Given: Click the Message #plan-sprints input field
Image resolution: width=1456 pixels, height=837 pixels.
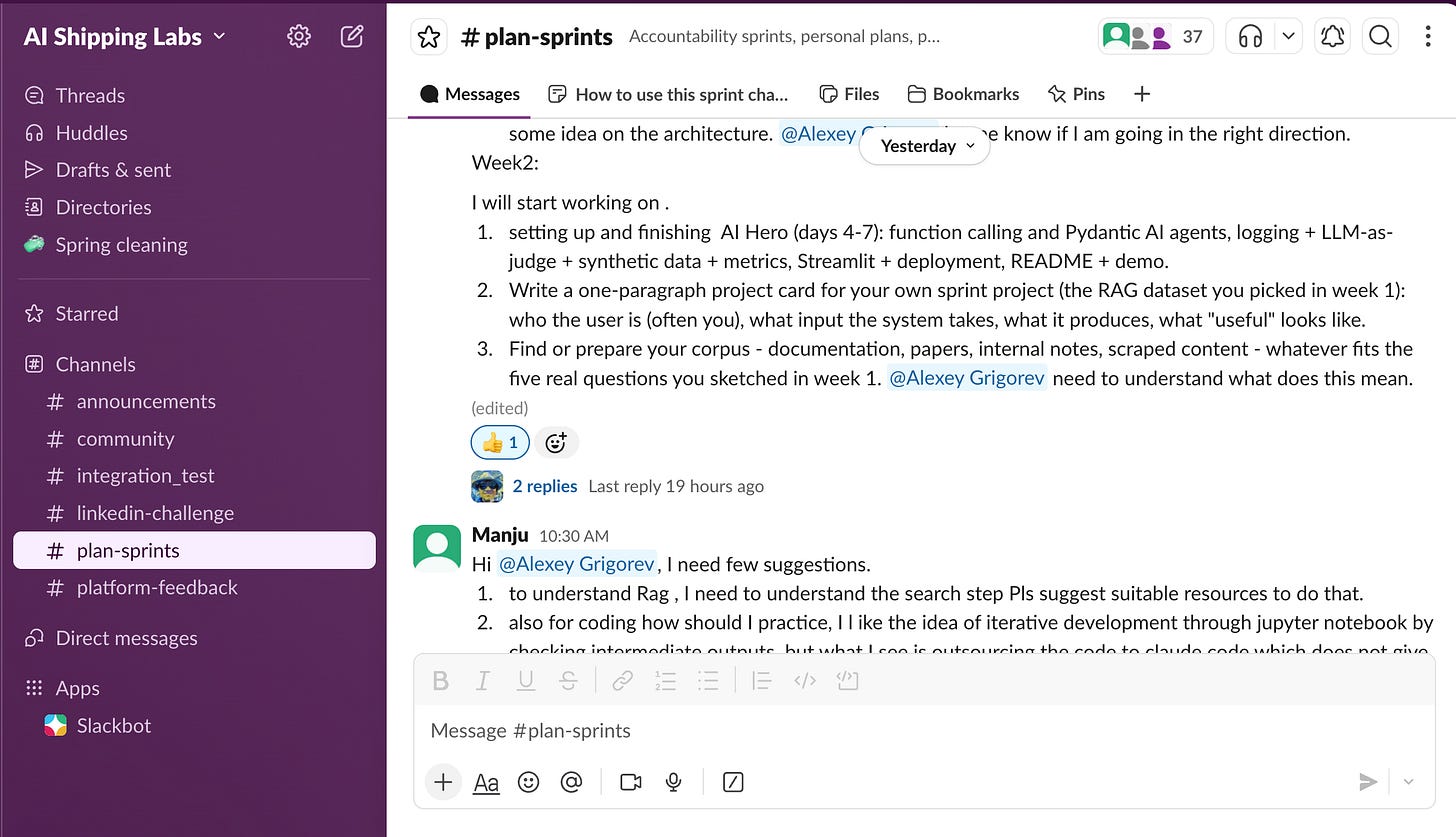Looking at the screenshot, I should [x=924, y=730].
